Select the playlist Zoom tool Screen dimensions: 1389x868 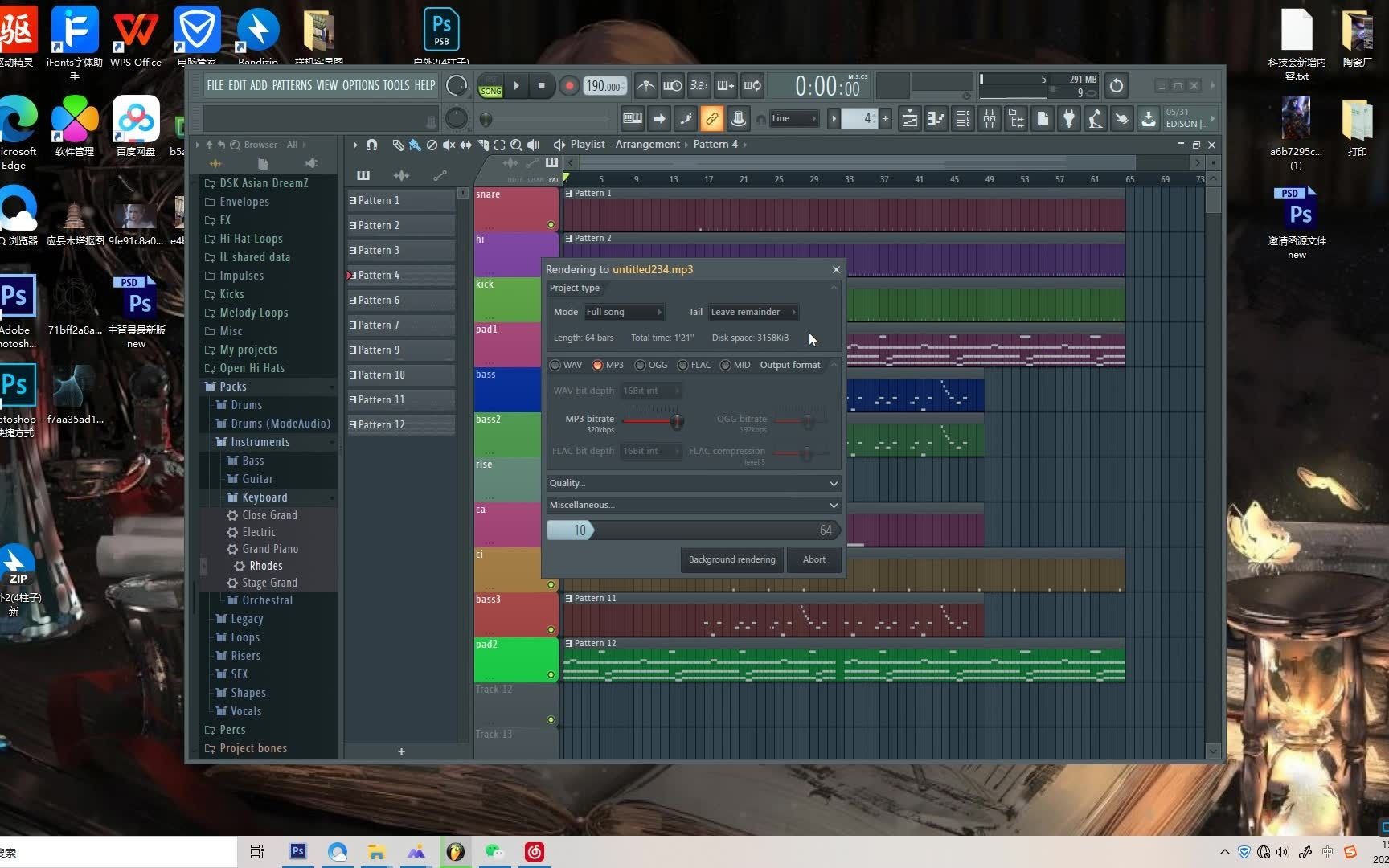(516, 145)
